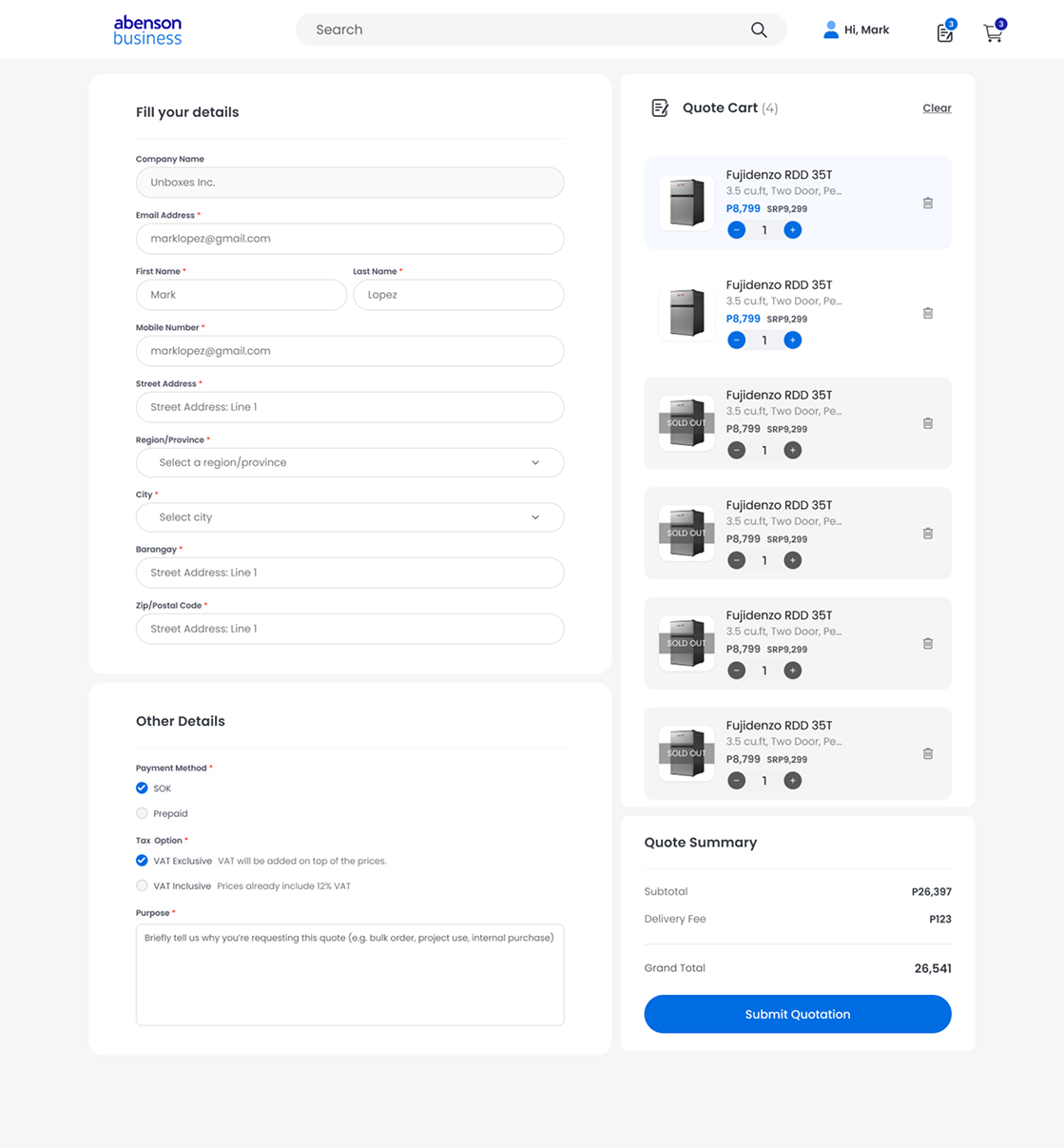Click the Delivery Fee value P123
Viewport: 1064px width, 1148px height.
point(940,919)
